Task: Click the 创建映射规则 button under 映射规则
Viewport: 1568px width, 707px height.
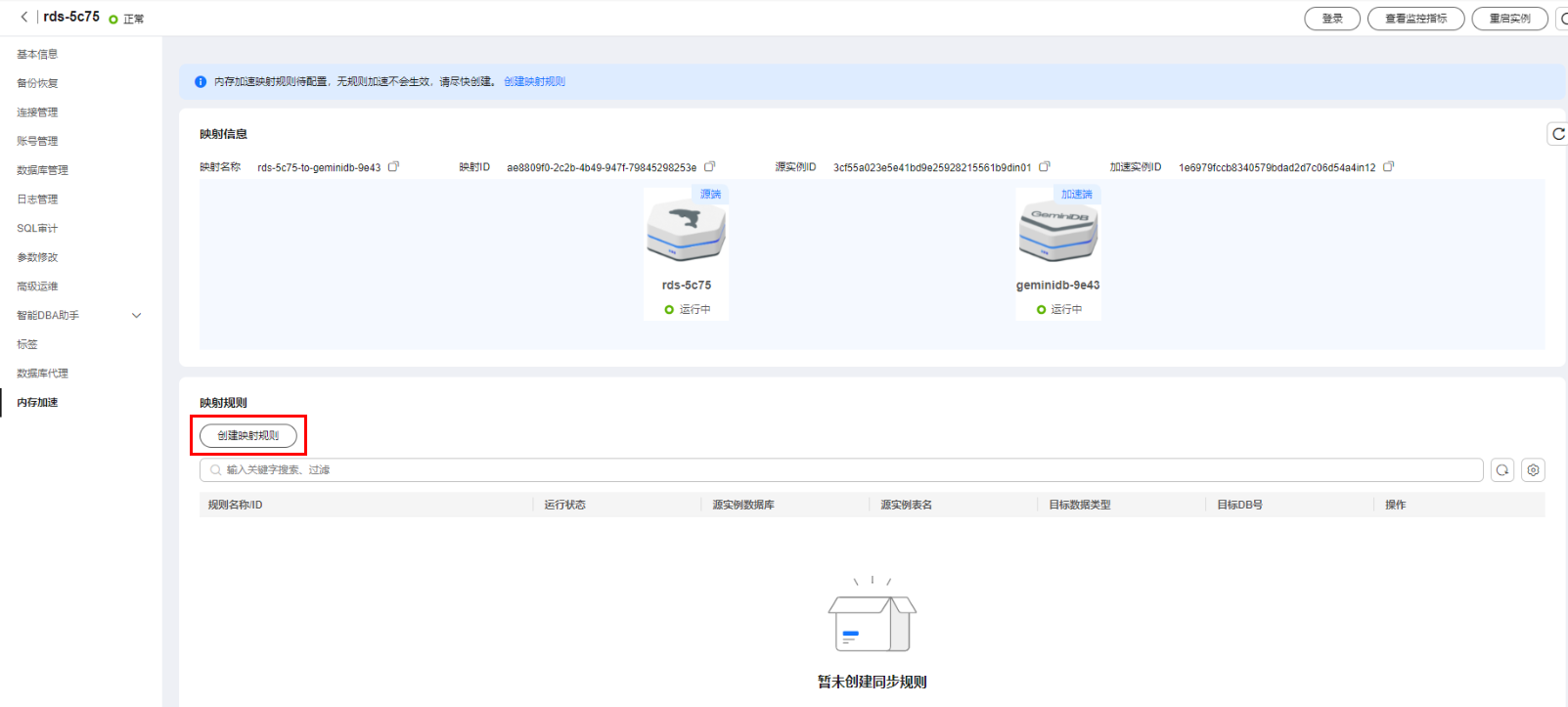Action: point(248,435)
